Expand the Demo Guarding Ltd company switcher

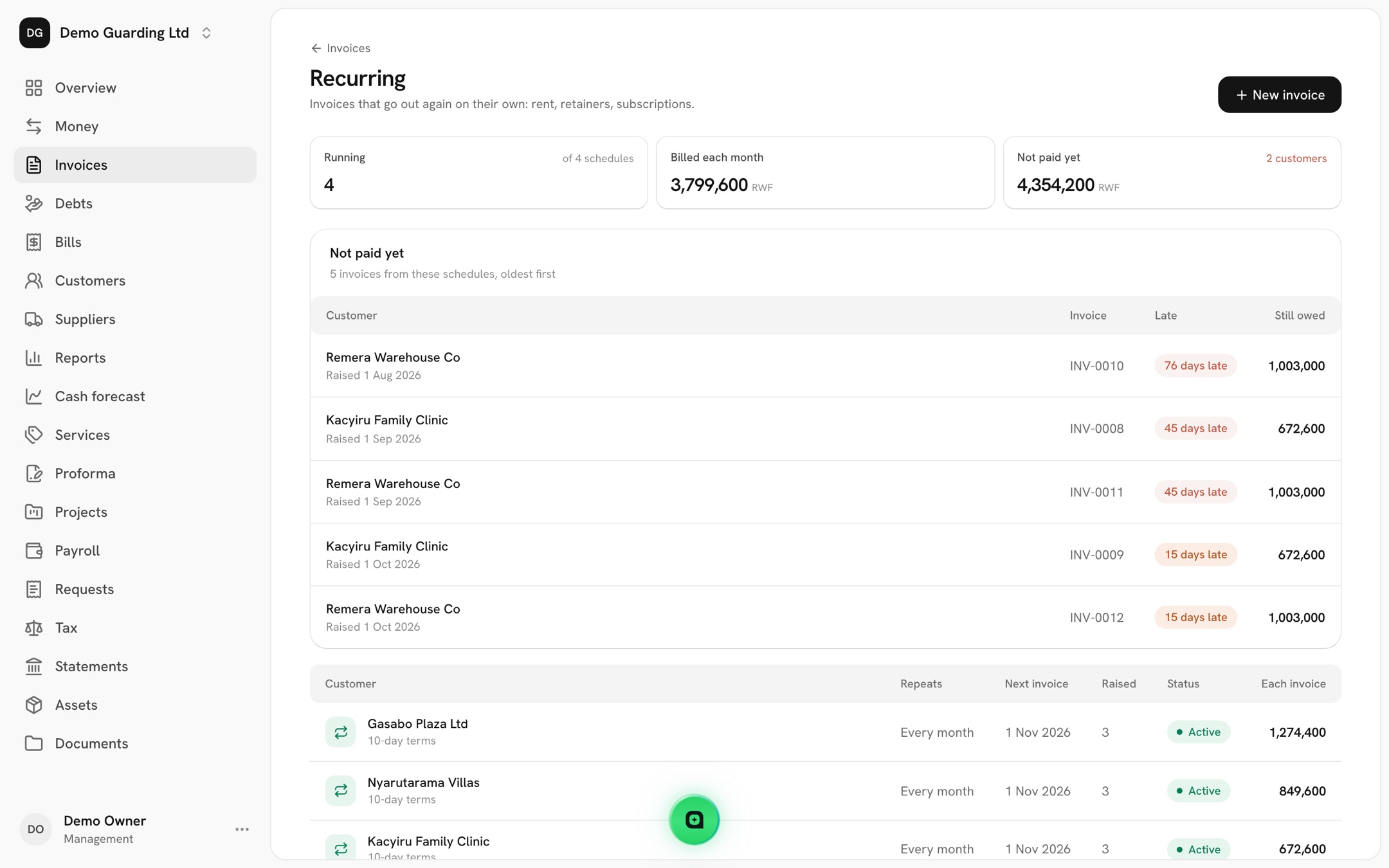(x=206, y=33)
